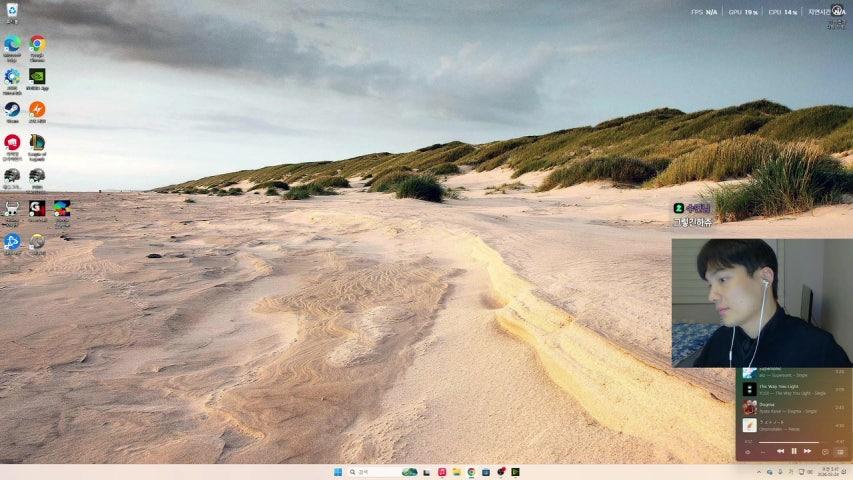Open the blue circular share-icon shortcut
853x480 pixels.
pyautogui.click(x=12, y=244)
